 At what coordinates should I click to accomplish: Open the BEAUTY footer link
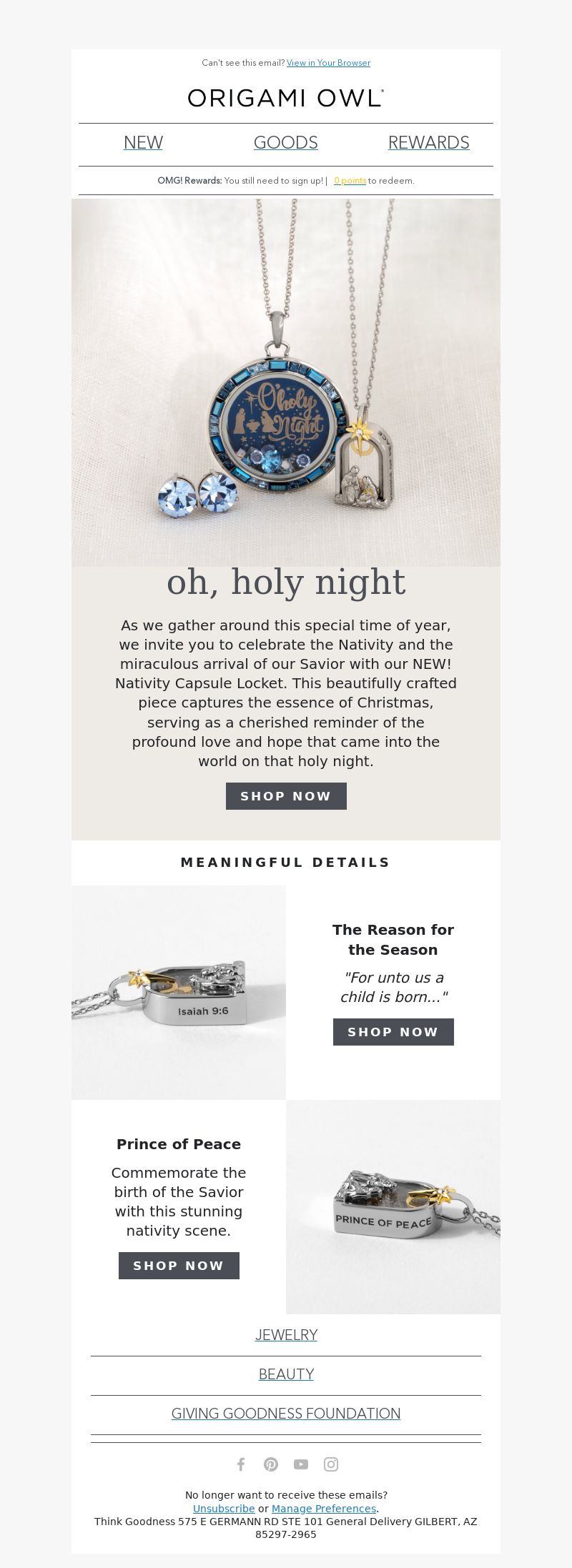(x=286, y=1374)
